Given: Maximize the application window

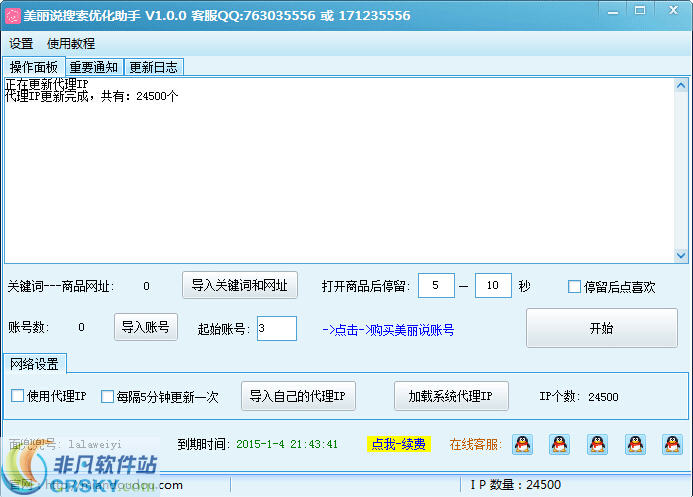Looking at the screenshot, I should (640, 11).
